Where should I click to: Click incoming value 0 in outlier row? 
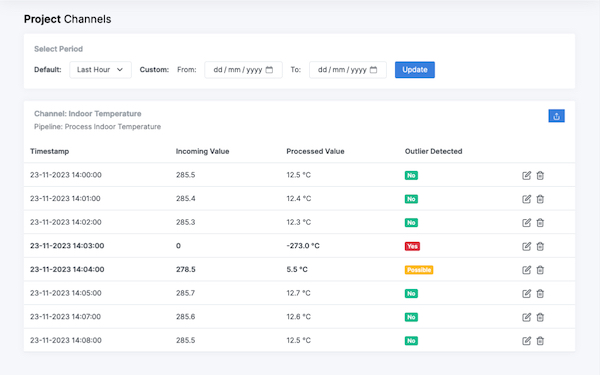tap(178, 246)
